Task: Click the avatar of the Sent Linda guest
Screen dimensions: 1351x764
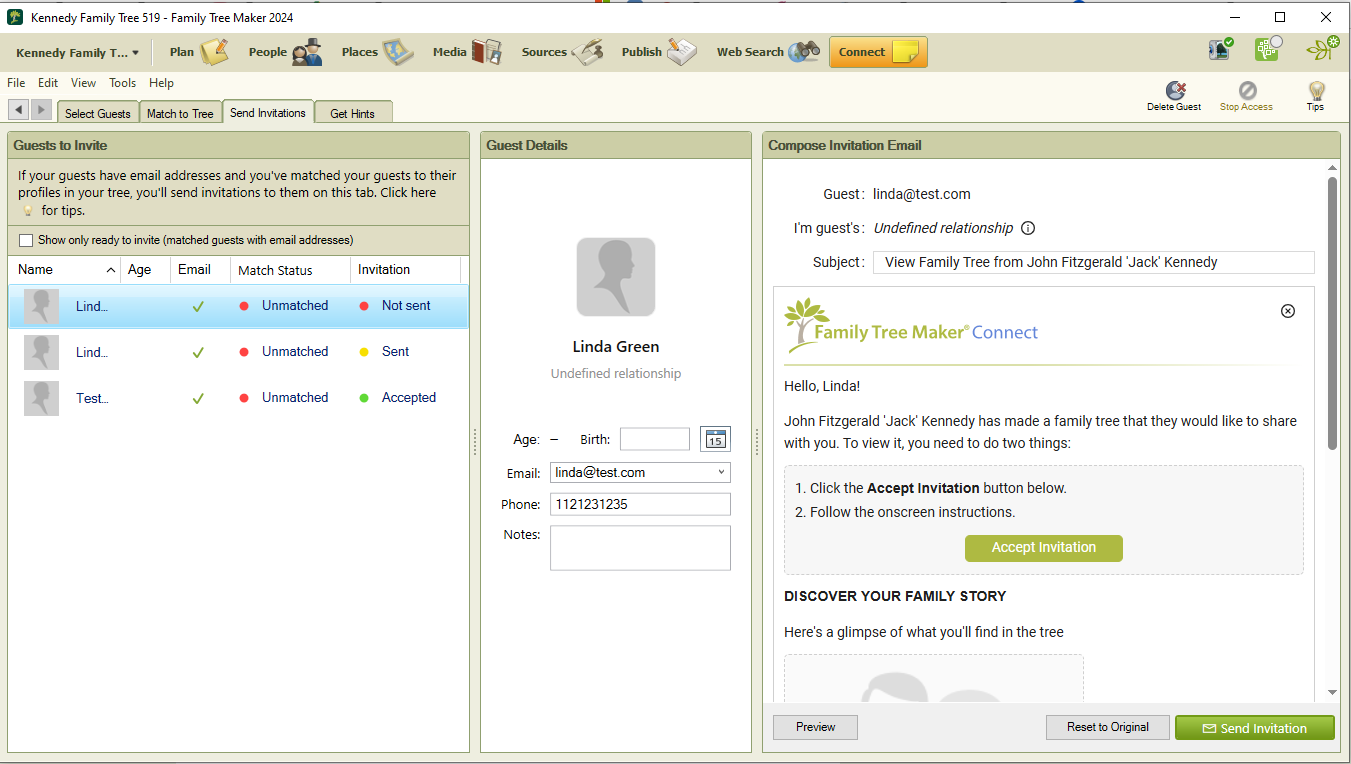Action: pos(41,352)
